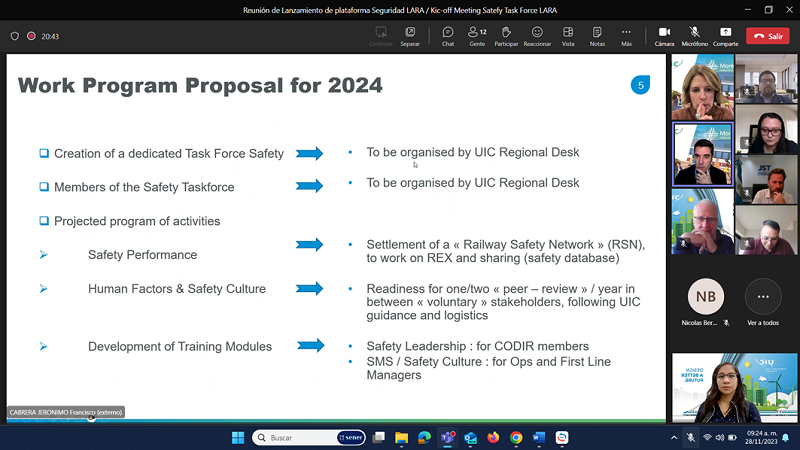Click the Comparte share screen icon

pos(726,37)
